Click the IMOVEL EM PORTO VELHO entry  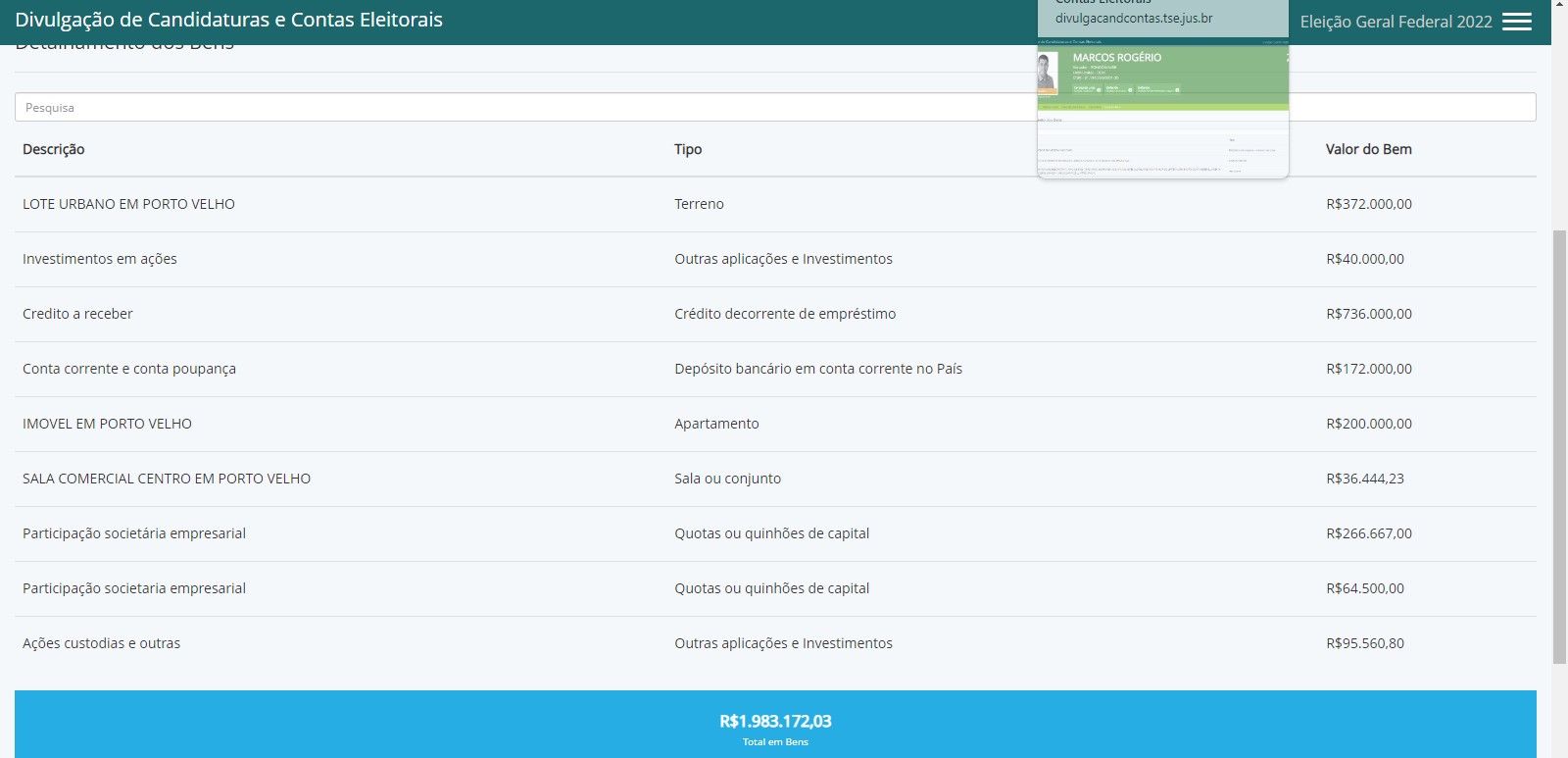tap(107, 424)
